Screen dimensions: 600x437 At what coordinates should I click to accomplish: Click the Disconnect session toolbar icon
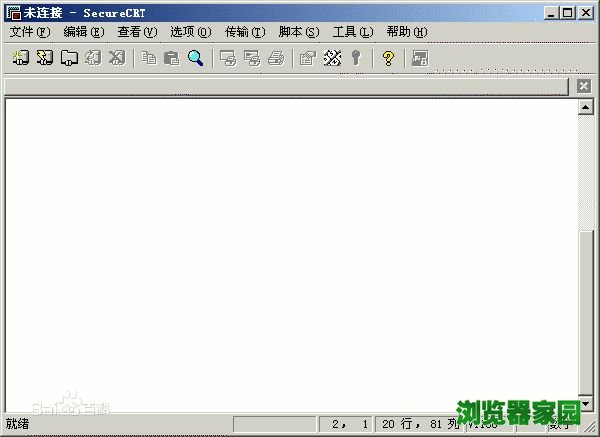point(116,58)
